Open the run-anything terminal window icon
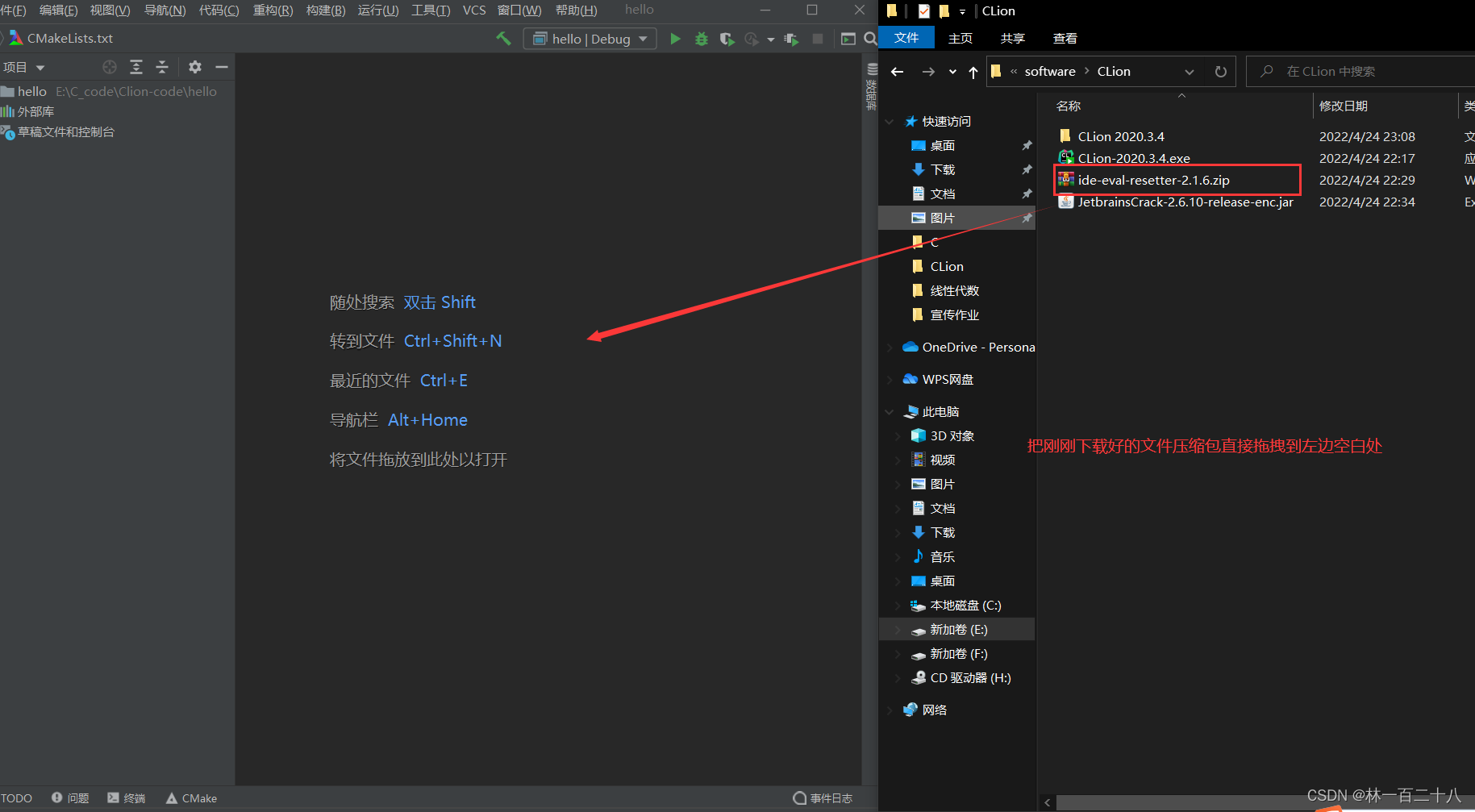This screenshot has height=812, width=1475. [848, 39]
